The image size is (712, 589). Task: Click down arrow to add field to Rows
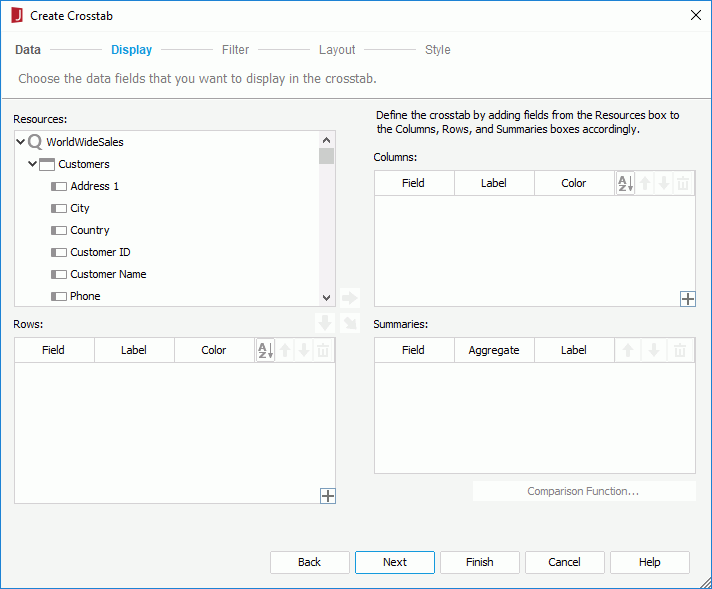pos(325,323)
